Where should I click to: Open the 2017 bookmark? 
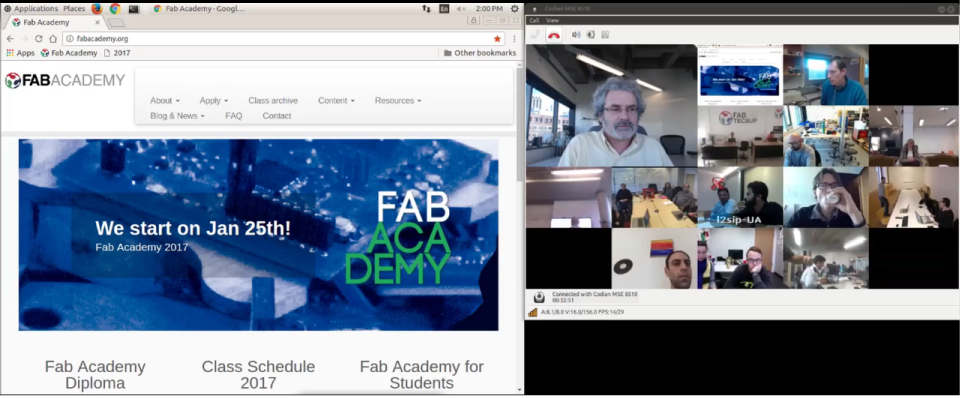117,53
